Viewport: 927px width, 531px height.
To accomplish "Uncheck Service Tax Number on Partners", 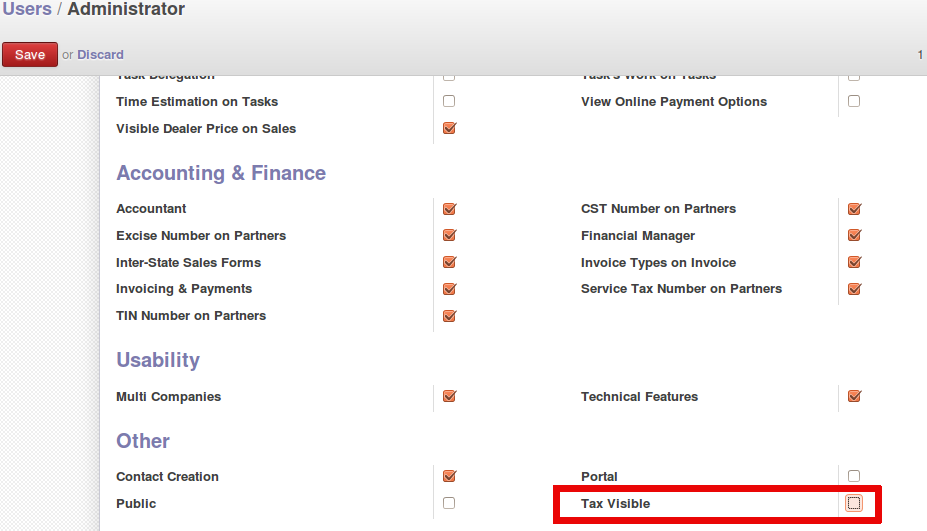I will click(854, 289).
